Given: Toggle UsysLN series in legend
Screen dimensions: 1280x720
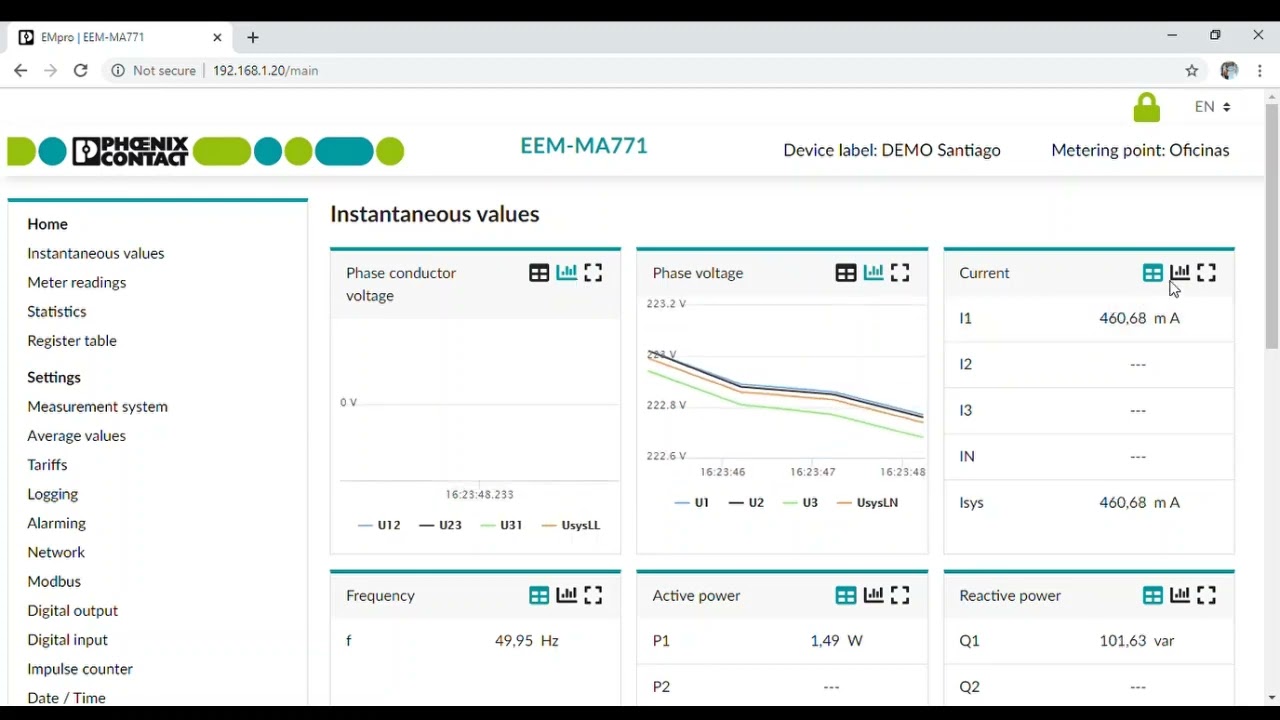Looking at the screenshot, I should pyautogui.click(x=867, y=503).
